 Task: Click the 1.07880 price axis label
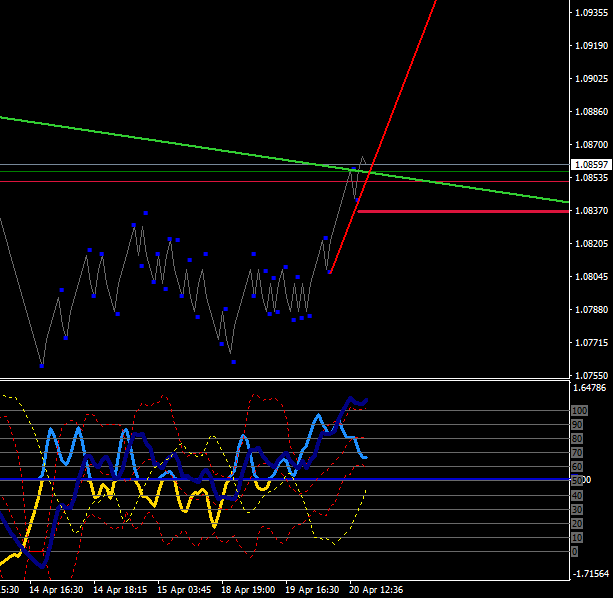591,310
